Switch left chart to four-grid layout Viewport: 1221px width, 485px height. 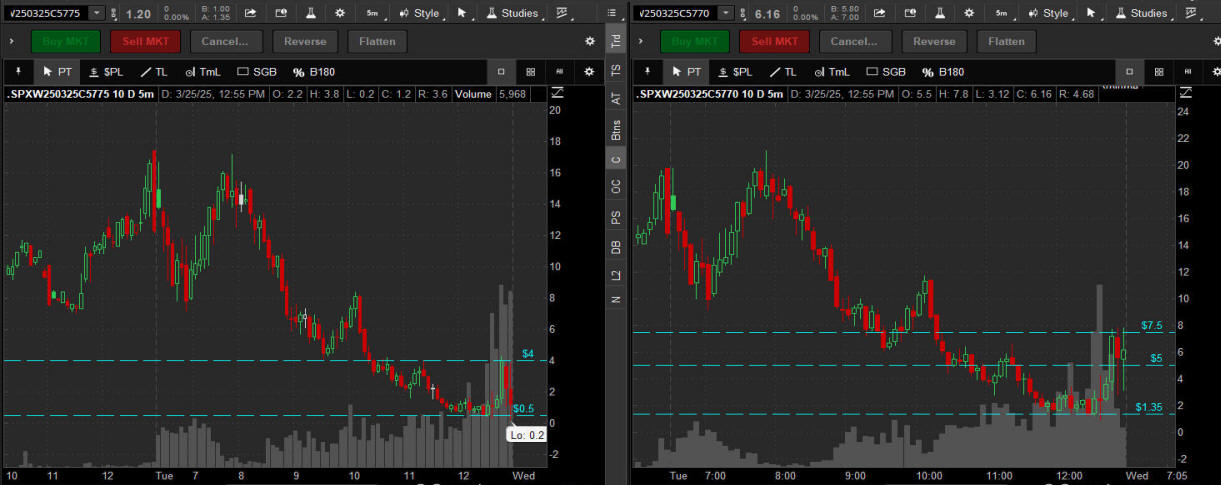point(530,72)
